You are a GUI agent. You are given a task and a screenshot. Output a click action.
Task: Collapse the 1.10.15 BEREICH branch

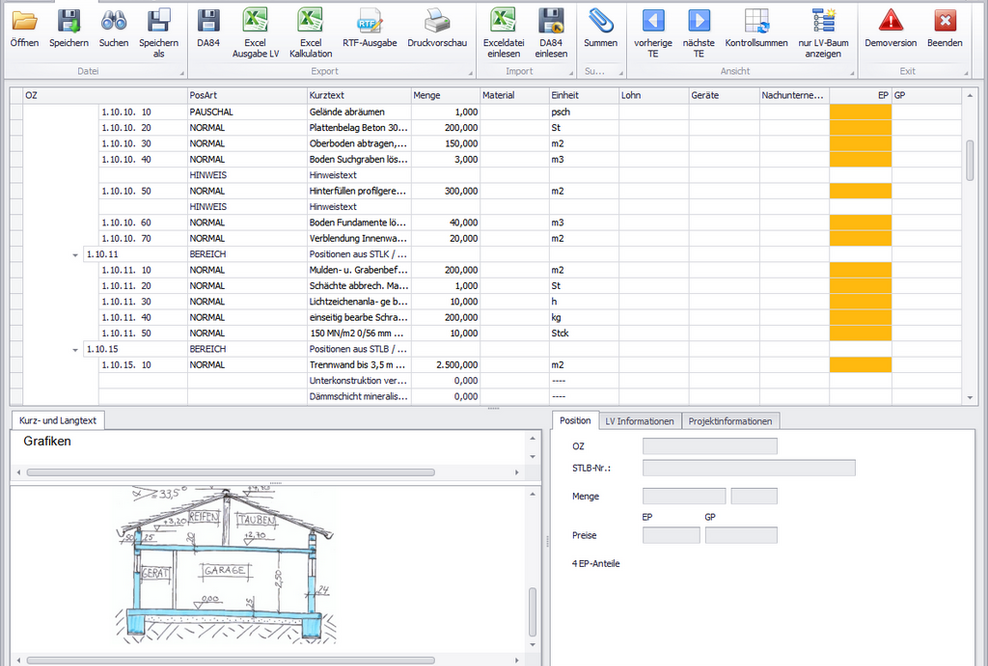[75, 349]
